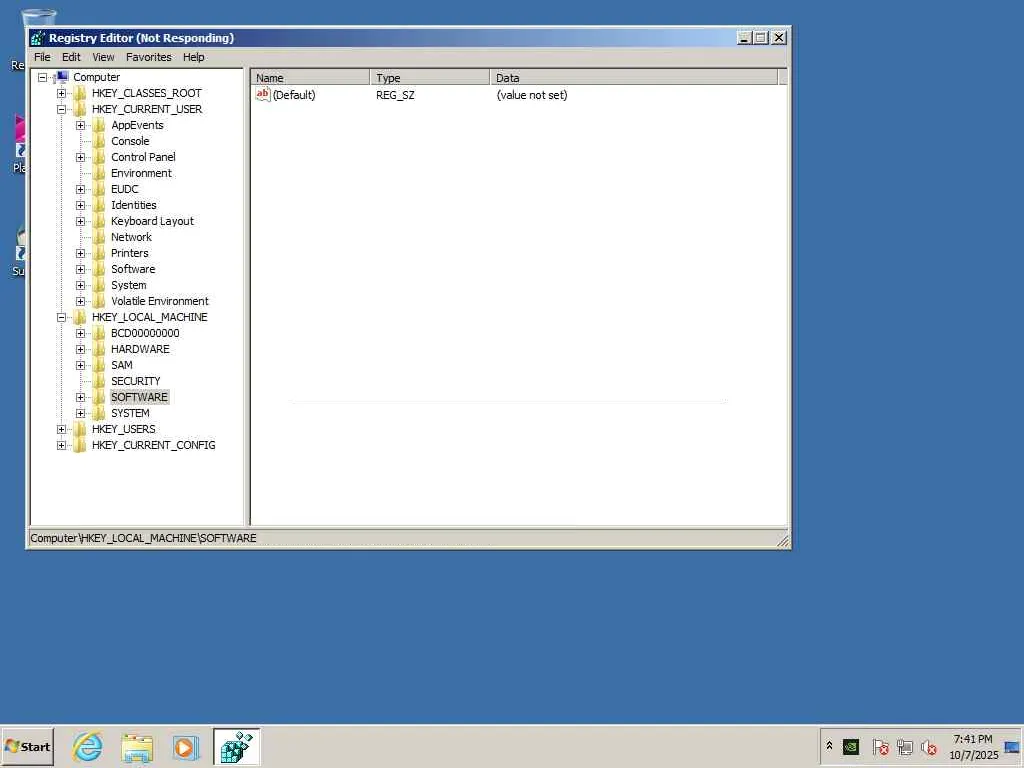Click the status bar registry path

[x=143, y=538]
